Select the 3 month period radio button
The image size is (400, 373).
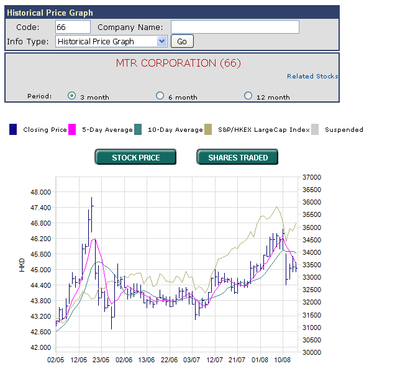(x=72, y=96)
